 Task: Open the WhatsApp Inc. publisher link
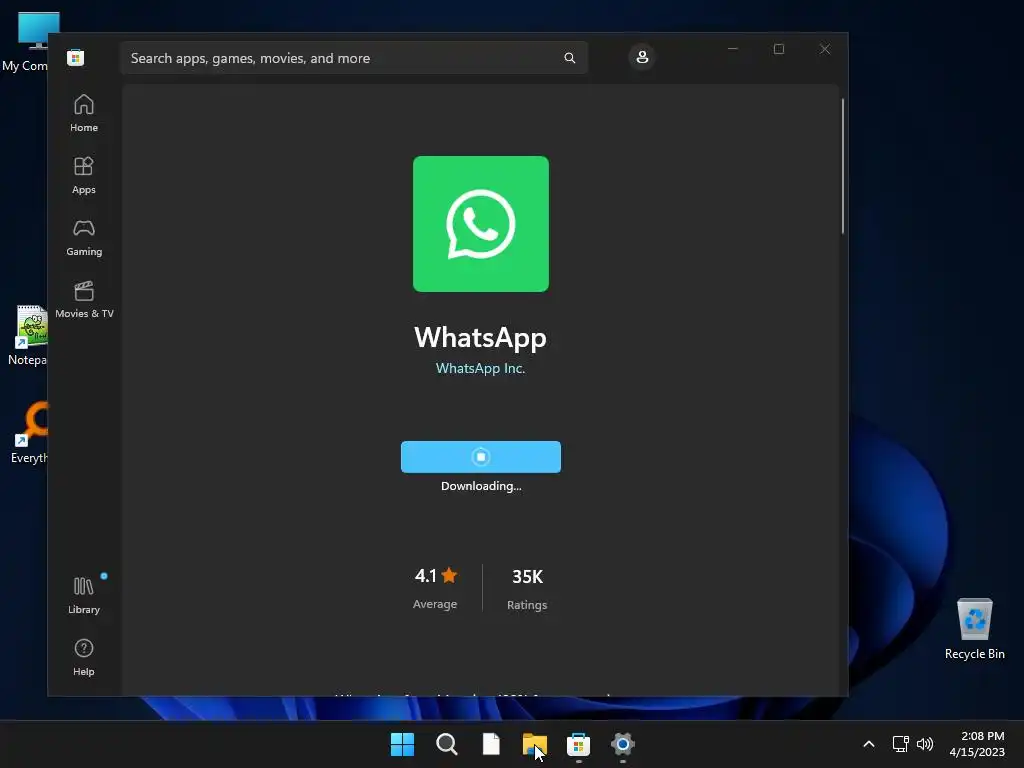pos(481,368)
